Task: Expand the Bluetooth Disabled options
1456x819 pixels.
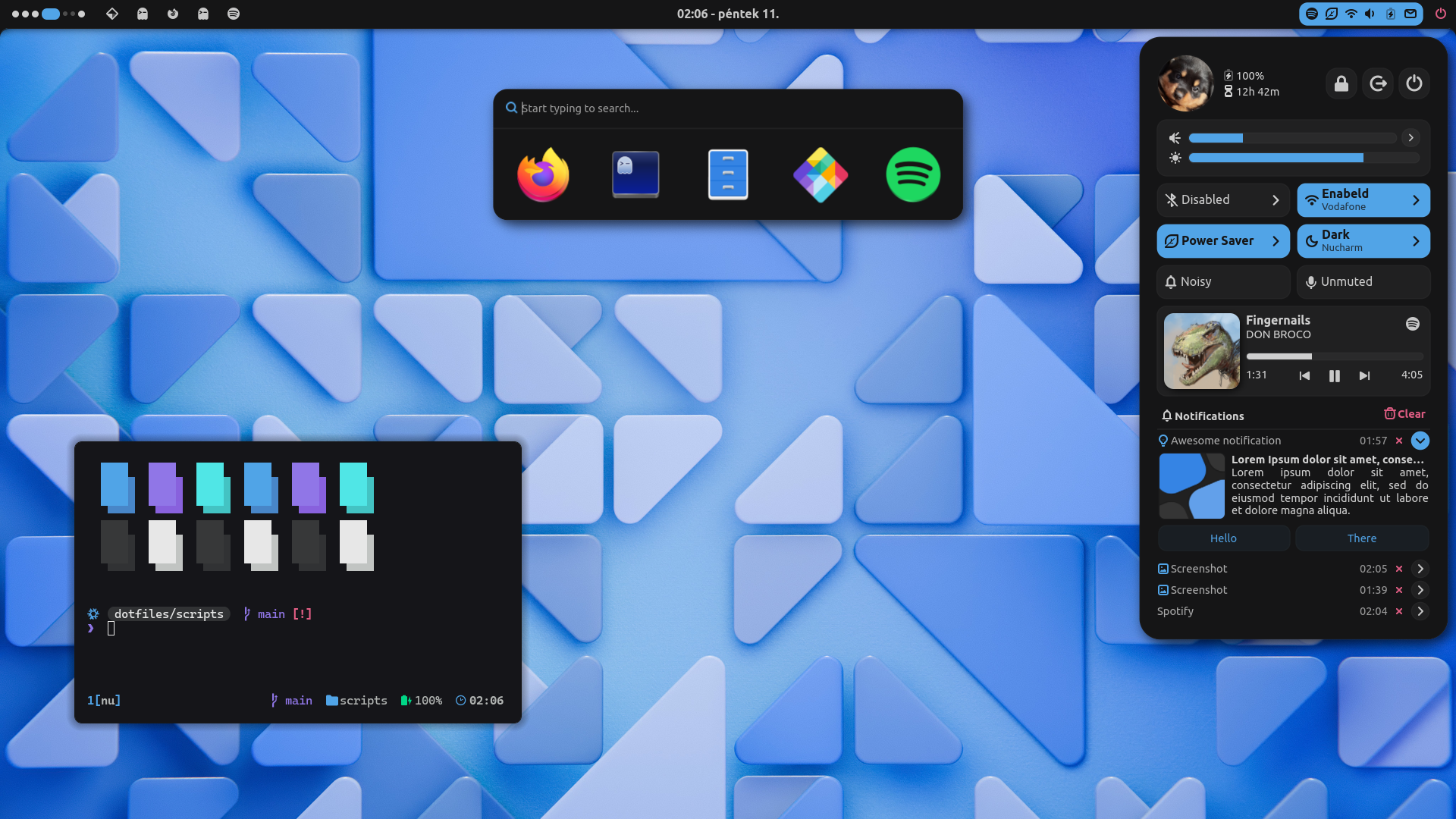Action: point(1276,200)
